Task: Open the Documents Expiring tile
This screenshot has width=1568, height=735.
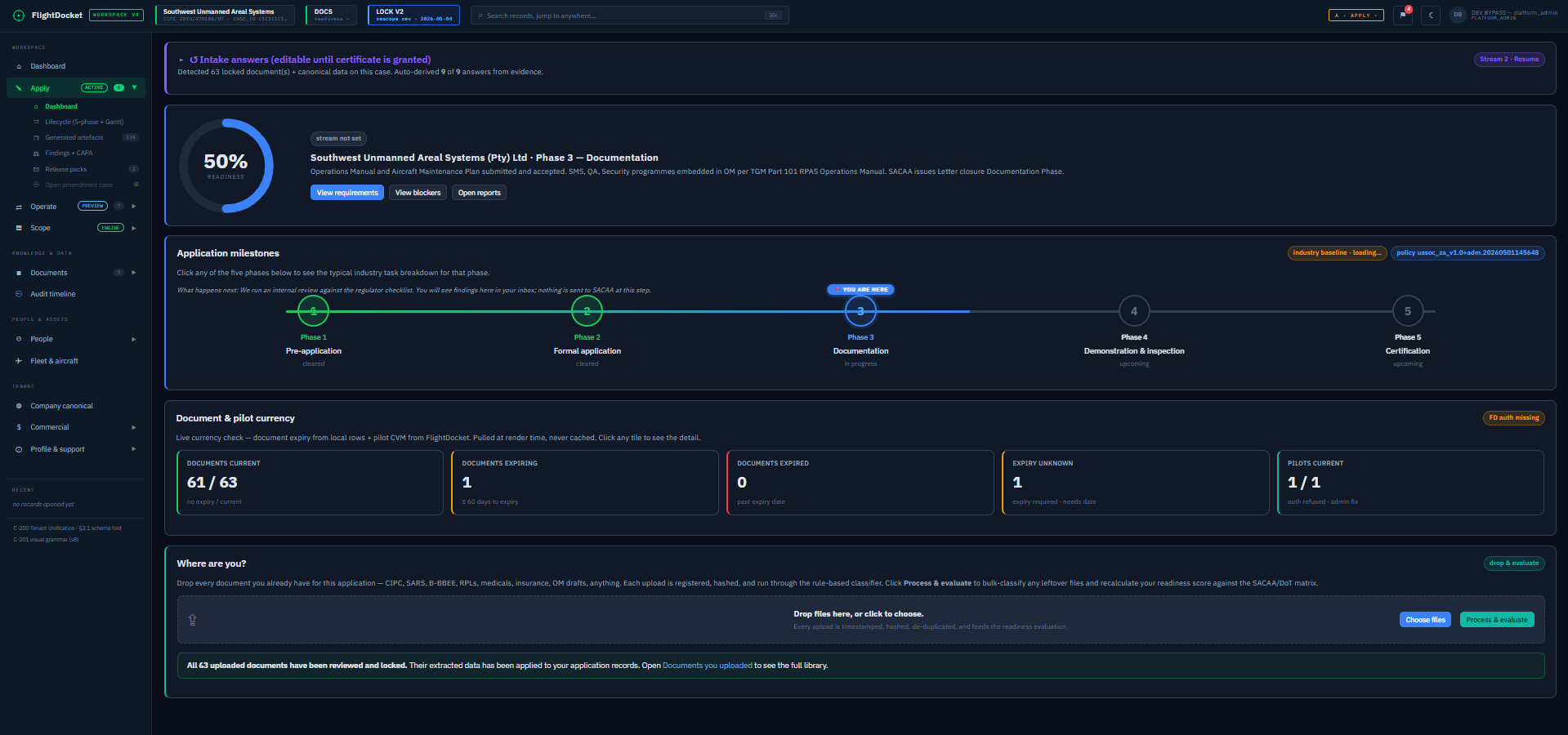Action: (585, 483)
